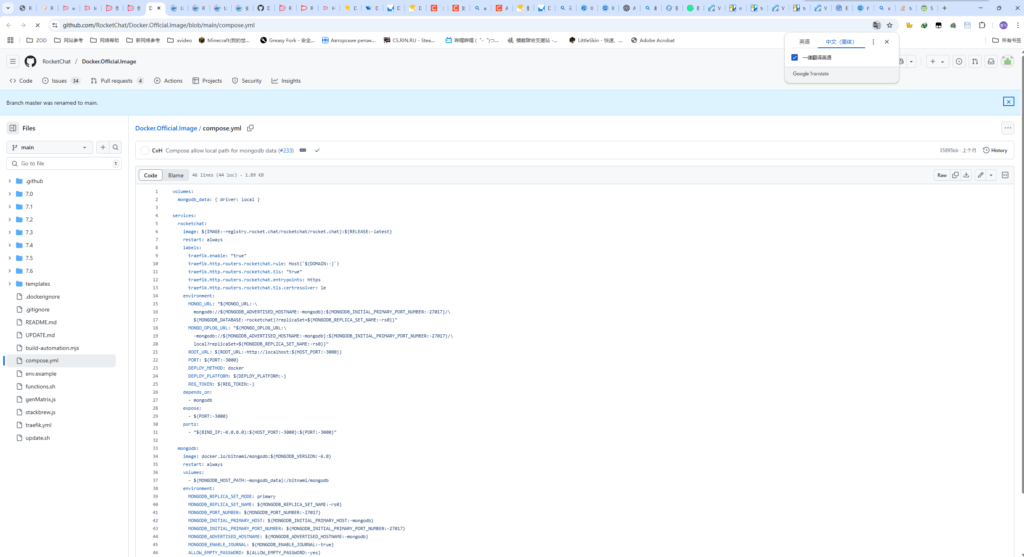Open file search magnifier in Files panel
This screenshot has height=557, width=1024.
point(116,148)
